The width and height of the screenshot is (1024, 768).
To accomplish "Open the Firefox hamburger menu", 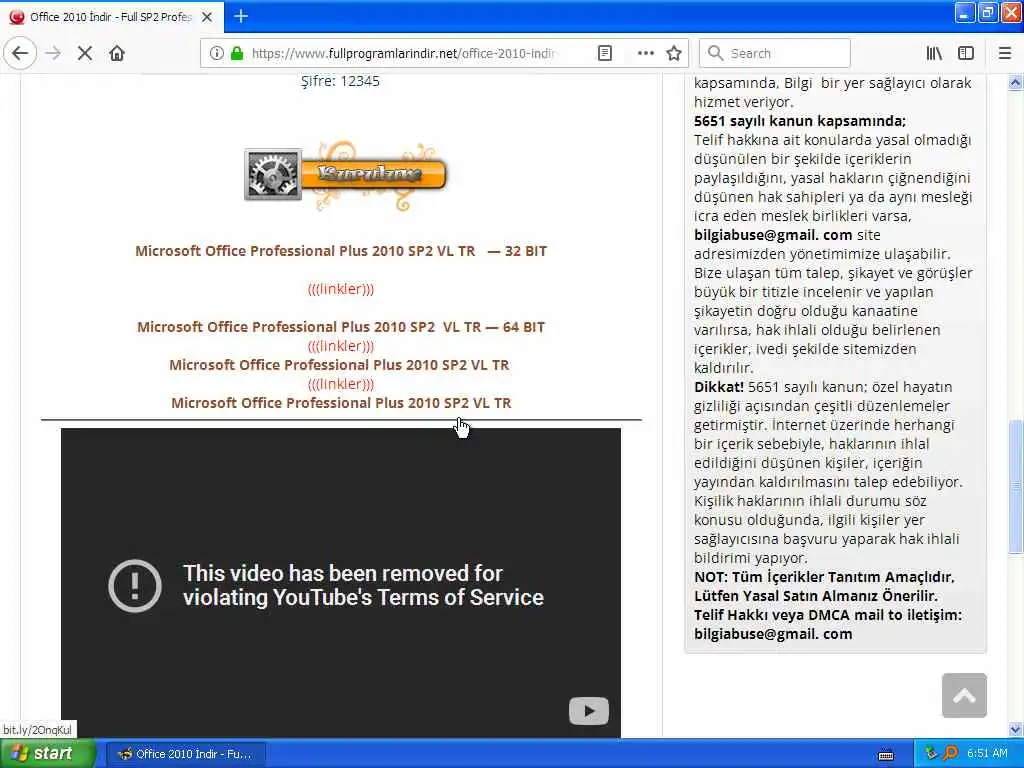I will [1005, 53].
